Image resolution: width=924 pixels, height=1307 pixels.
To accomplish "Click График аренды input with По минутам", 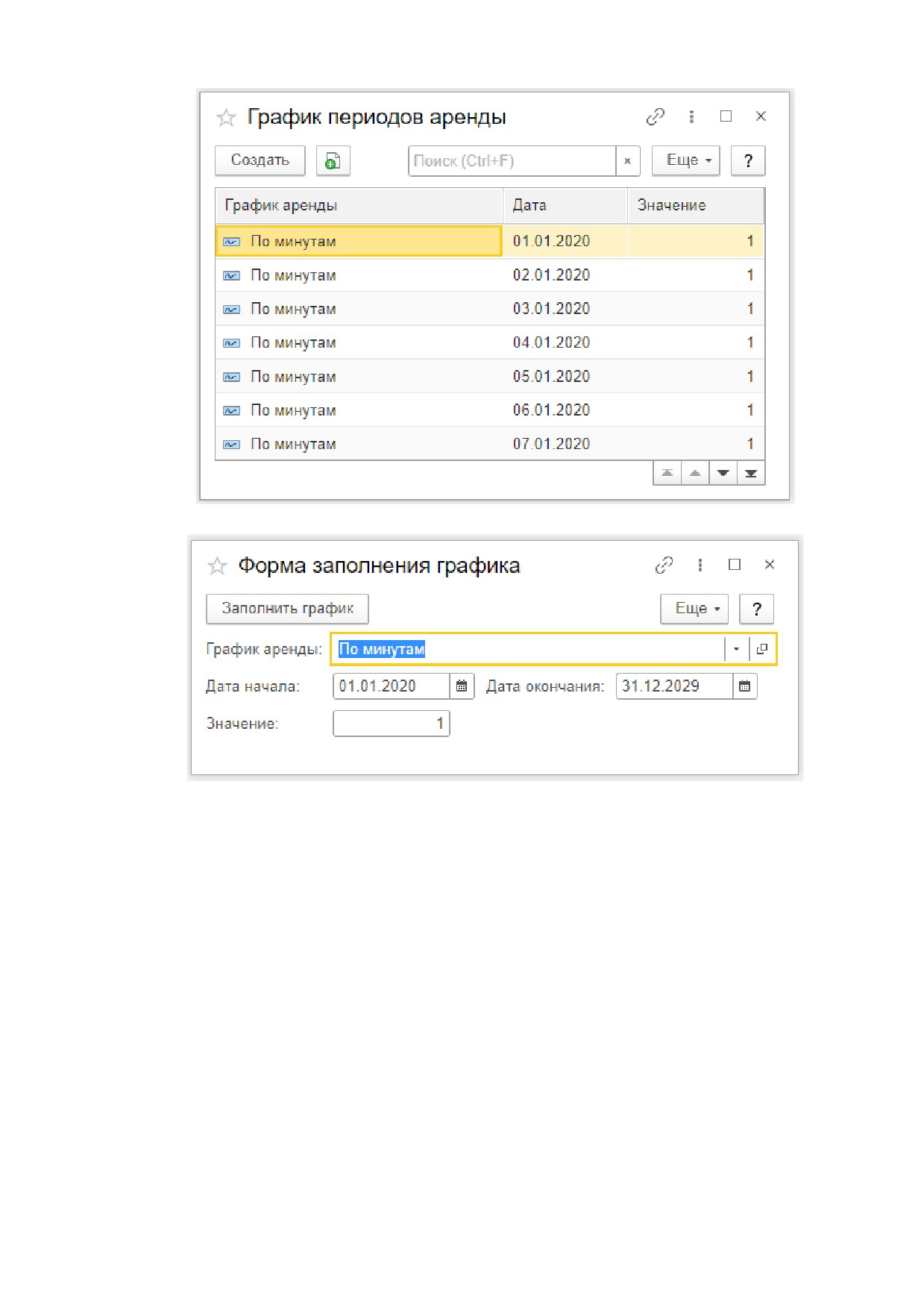I will [528, 649].
